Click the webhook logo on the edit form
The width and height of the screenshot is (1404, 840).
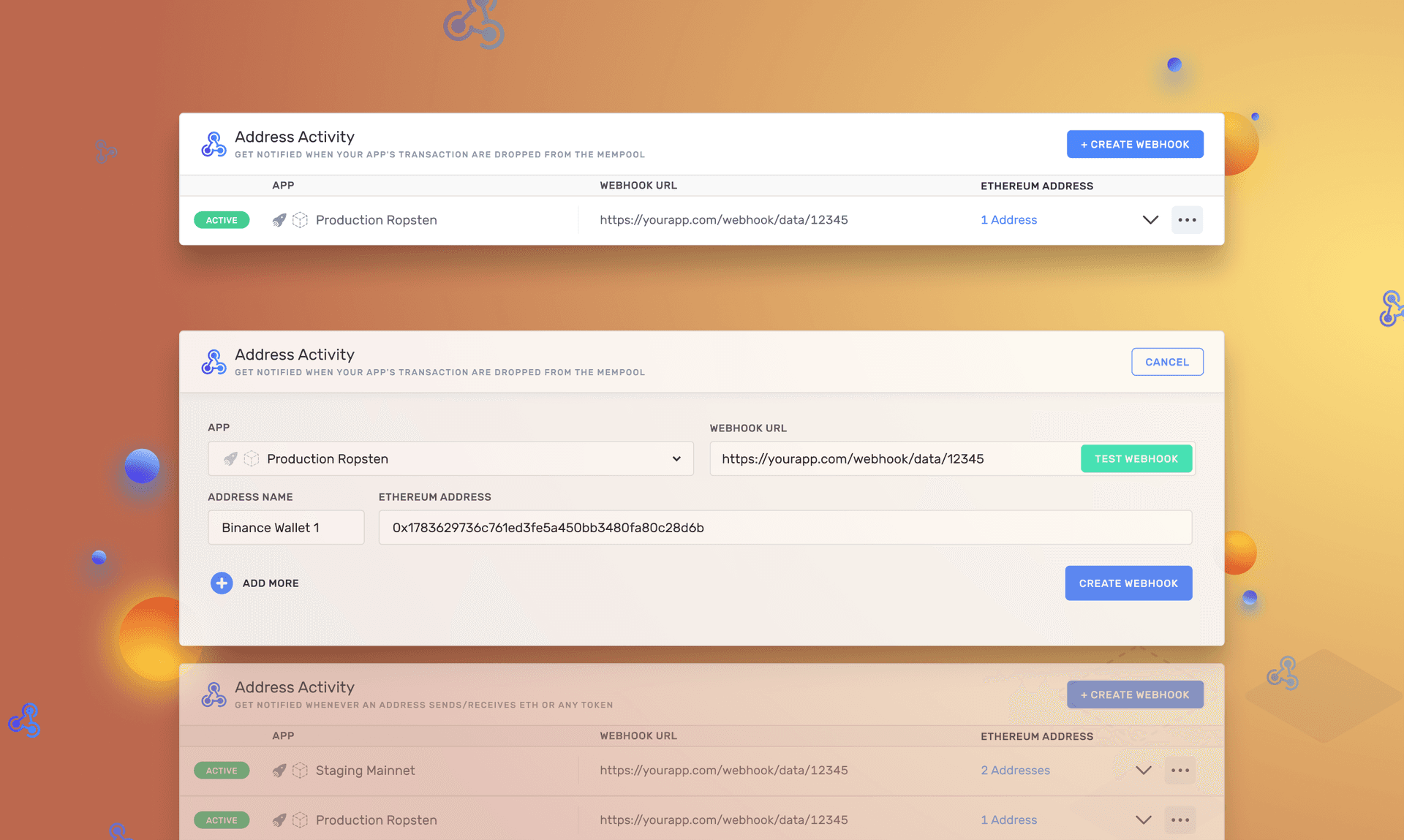coord(214,361)
